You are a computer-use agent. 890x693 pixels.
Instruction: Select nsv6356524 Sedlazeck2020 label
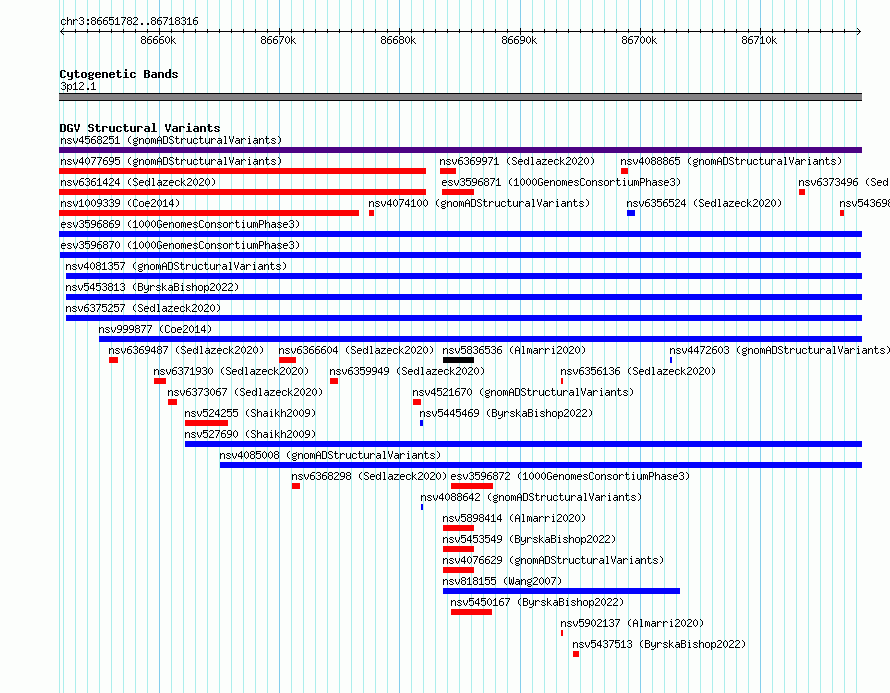(704, 203)
